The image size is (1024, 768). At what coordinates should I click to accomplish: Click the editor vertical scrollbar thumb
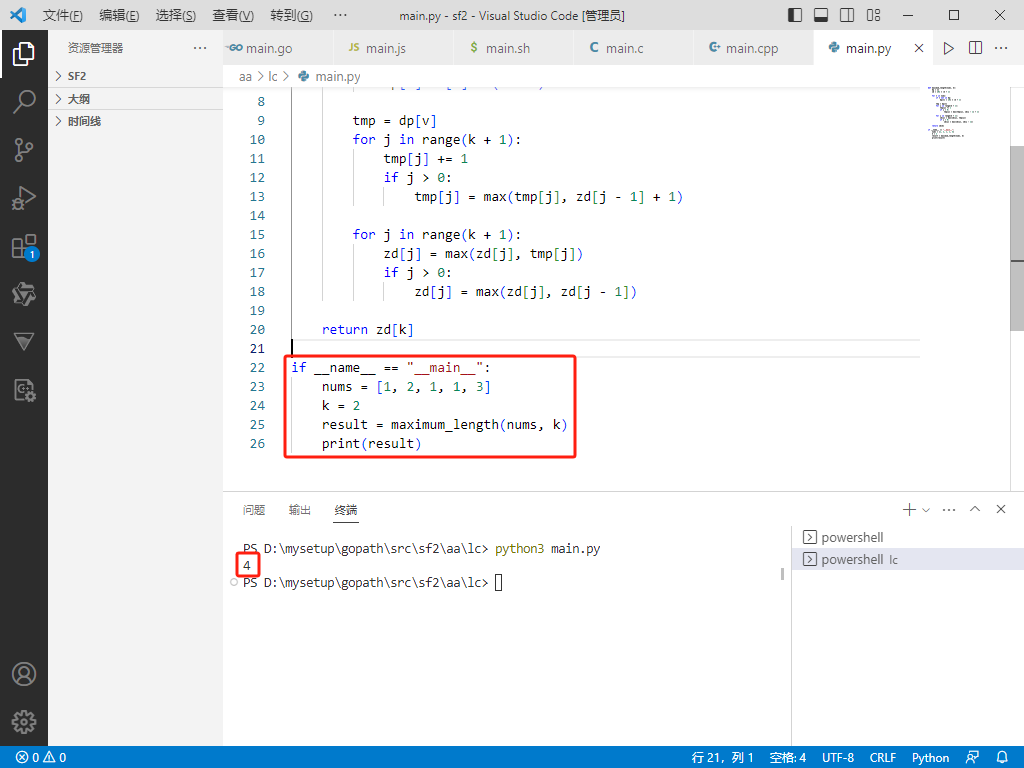[1017, 238]
